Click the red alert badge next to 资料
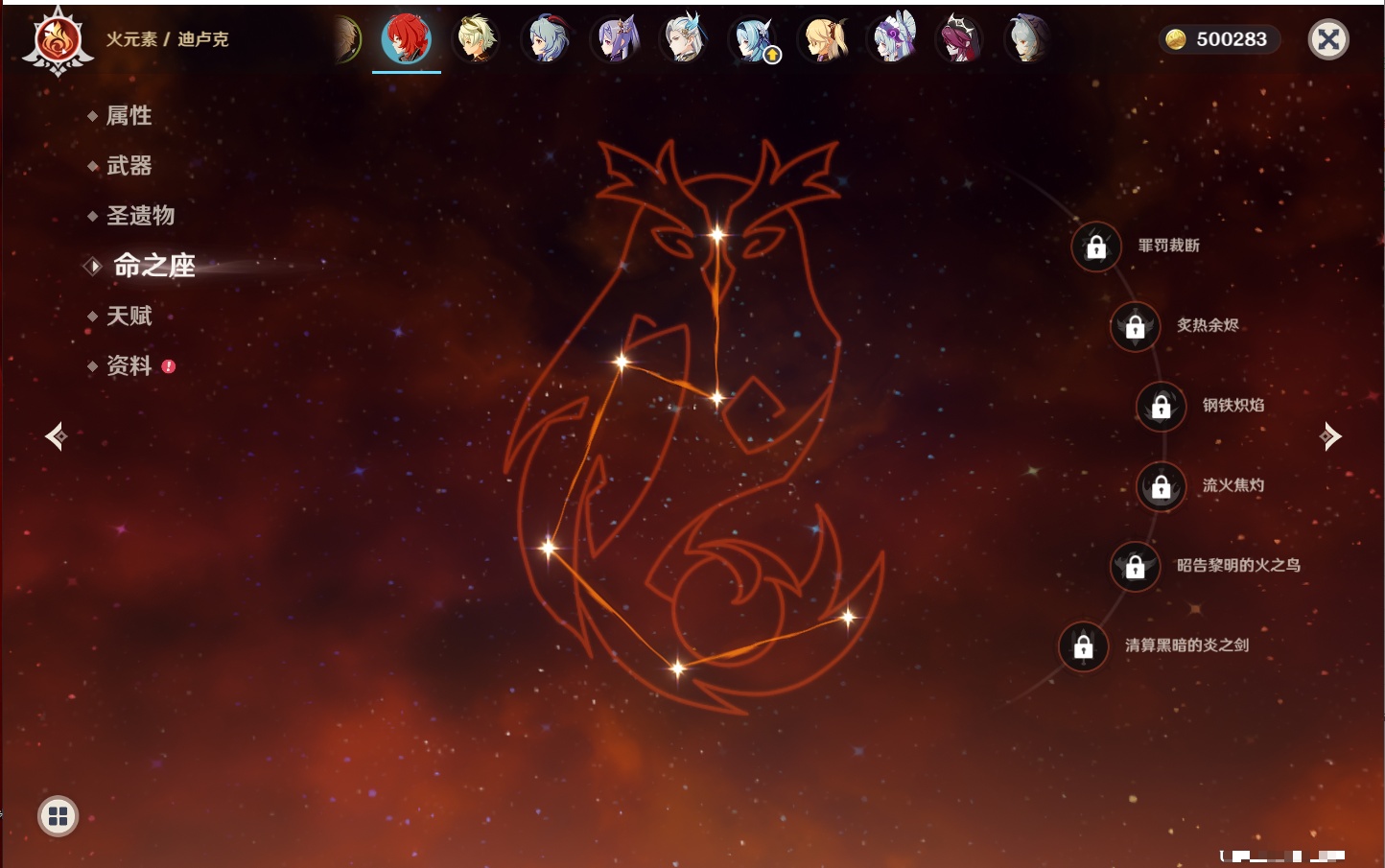The width and height of the screenshot is (1385, 868). pos(169,366)
